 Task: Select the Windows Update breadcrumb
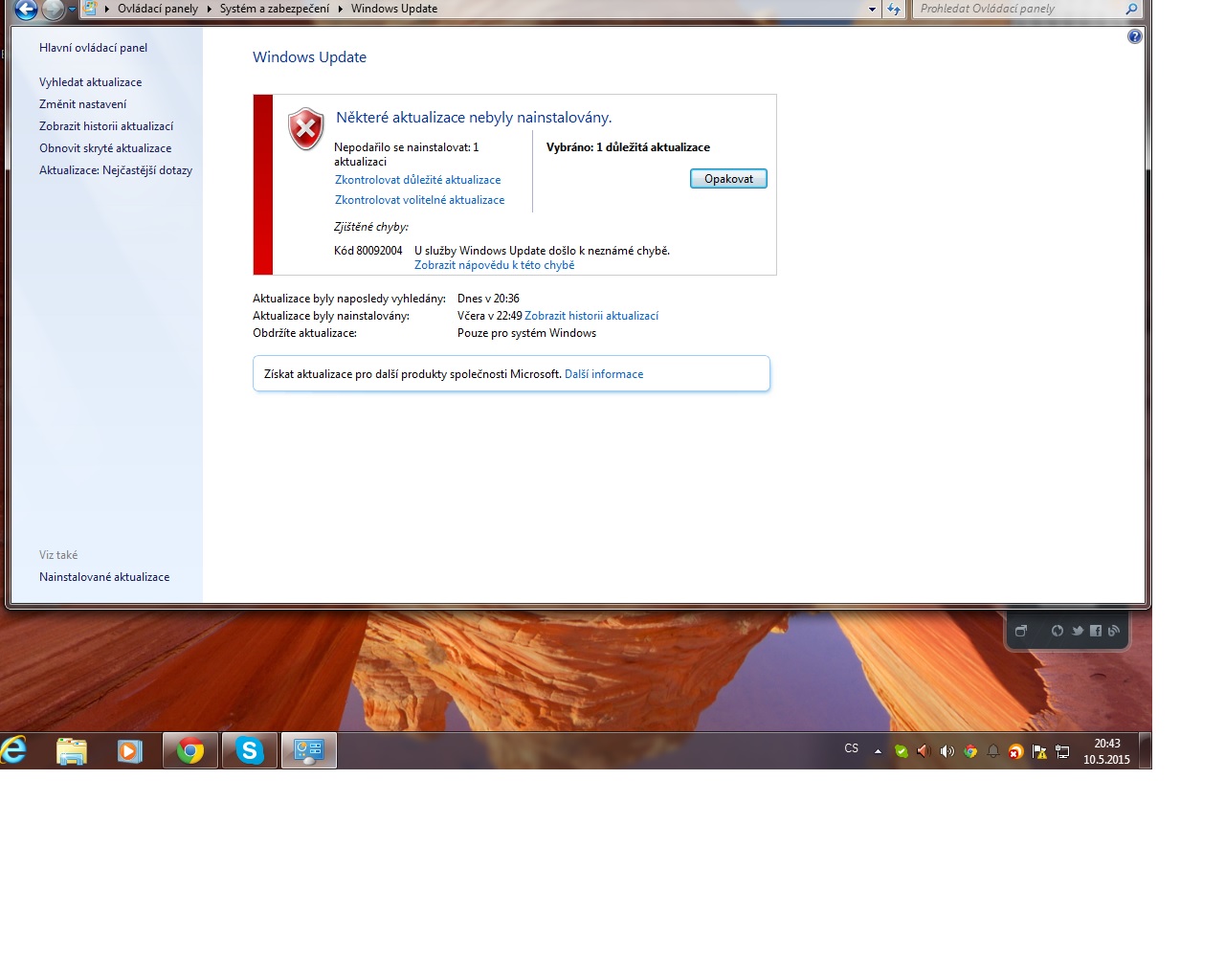pos(394,9)
